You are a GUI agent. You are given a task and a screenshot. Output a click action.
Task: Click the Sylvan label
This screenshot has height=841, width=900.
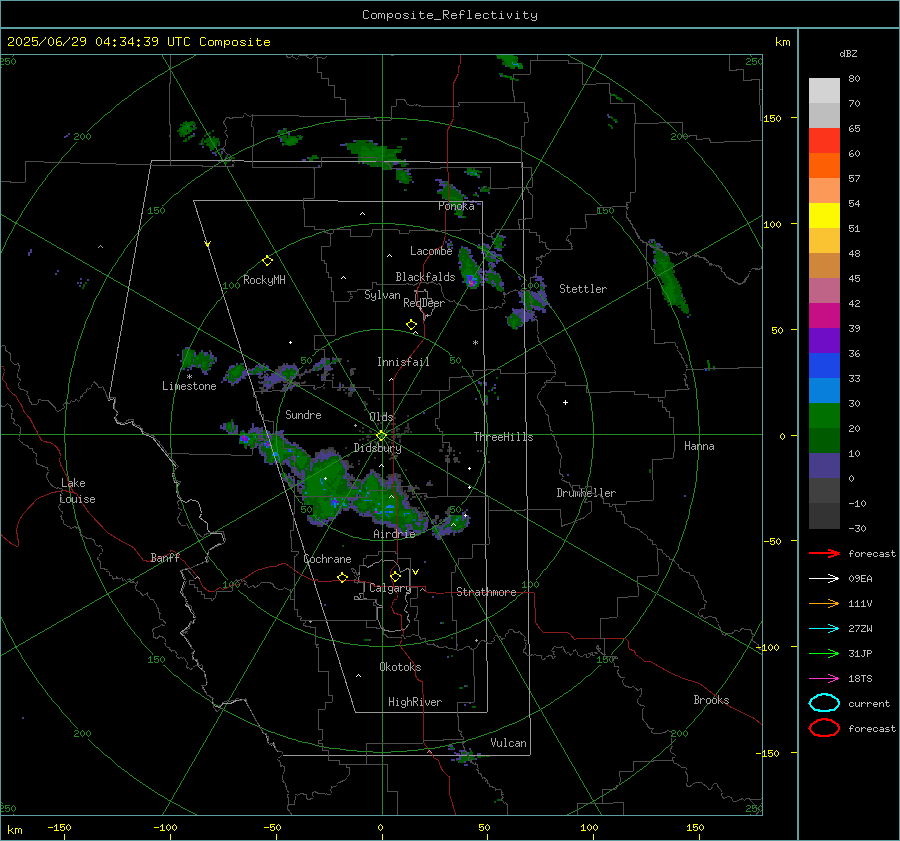382,295
